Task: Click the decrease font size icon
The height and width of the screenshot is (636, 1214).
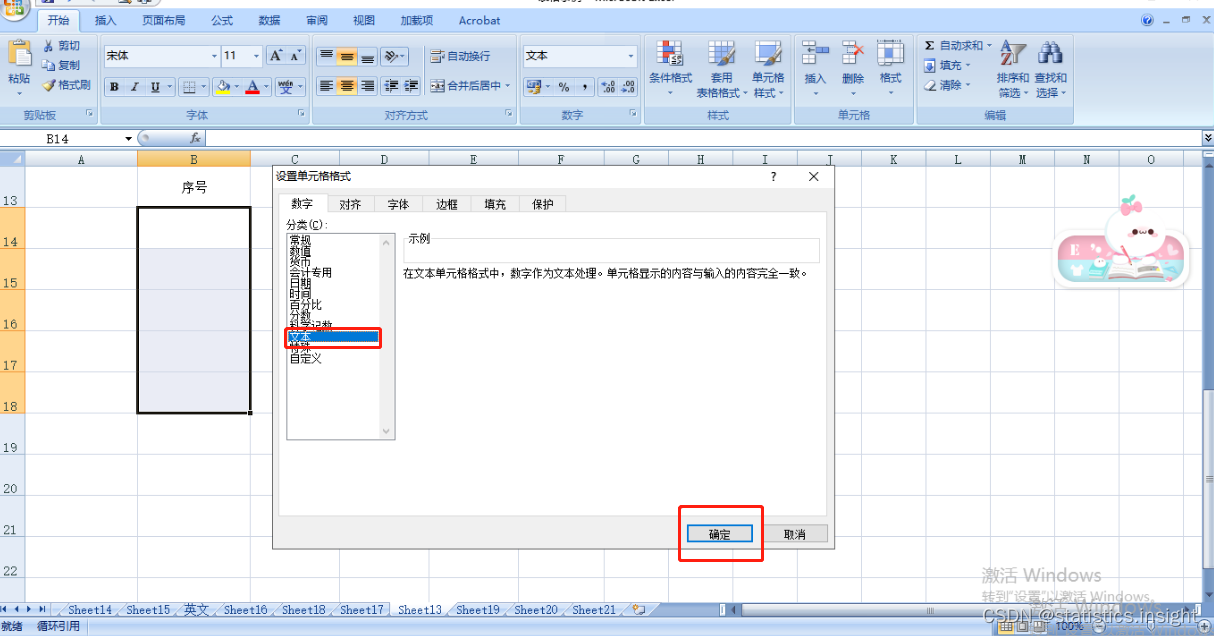Action: coord(298,56)
